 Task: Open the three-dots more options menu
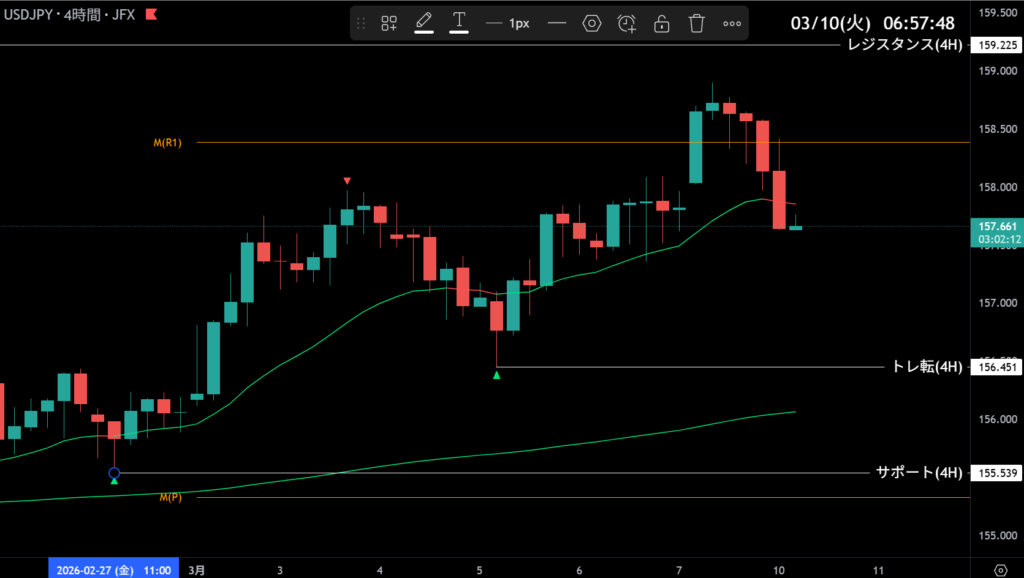732,23
